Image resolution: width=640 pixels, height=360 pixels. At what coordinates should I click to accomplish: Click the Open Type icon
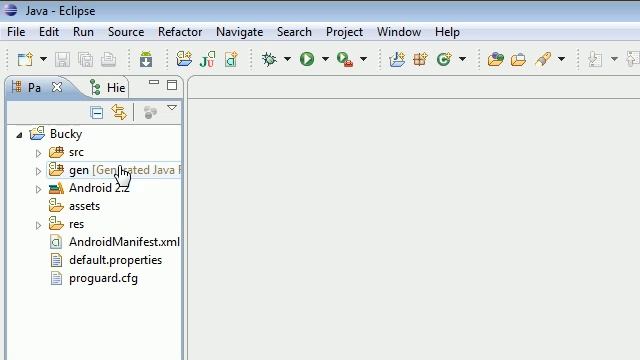pyautogui.click(x=496, y=60)
